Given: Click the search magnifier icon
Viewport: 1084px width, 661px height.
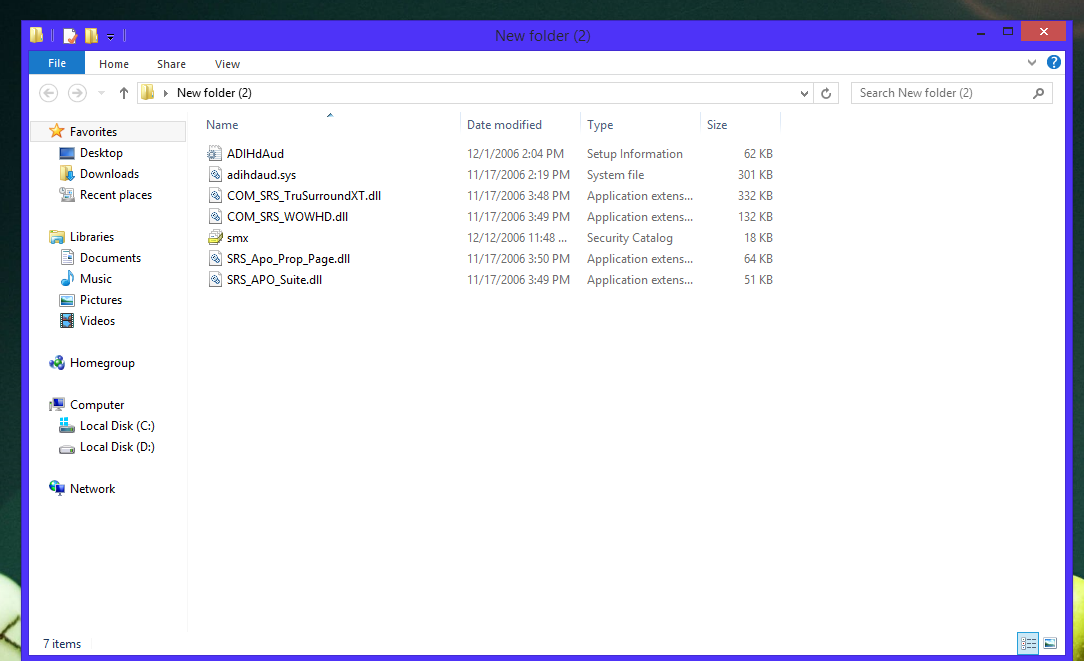Looking at the screenshot, I should point(1038,93).
